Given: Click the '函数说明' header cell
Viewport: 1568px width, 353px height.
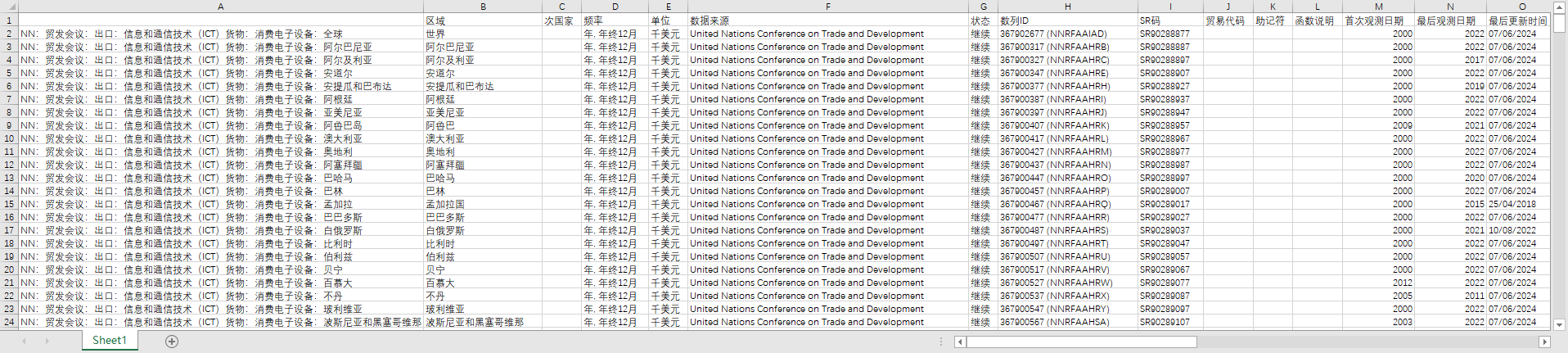Looking at the screenshot, I should click(1318, 20).
